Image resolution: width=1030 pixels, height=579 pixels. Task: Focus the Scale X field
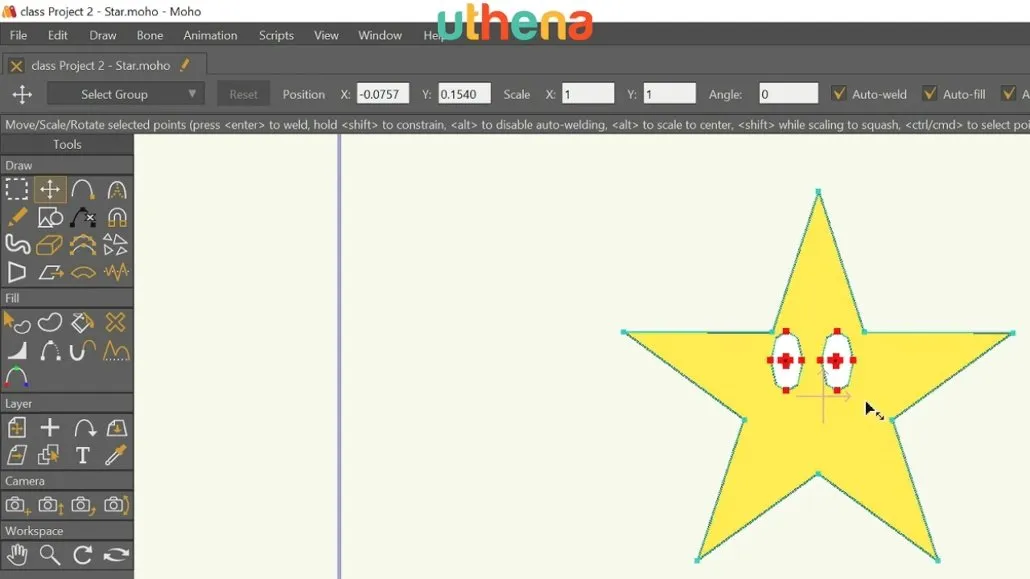point(588,94)
